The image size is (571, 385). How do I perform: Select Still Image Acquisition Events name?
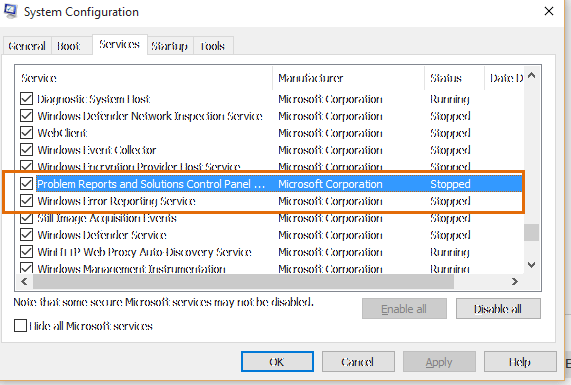click(107, 218)
